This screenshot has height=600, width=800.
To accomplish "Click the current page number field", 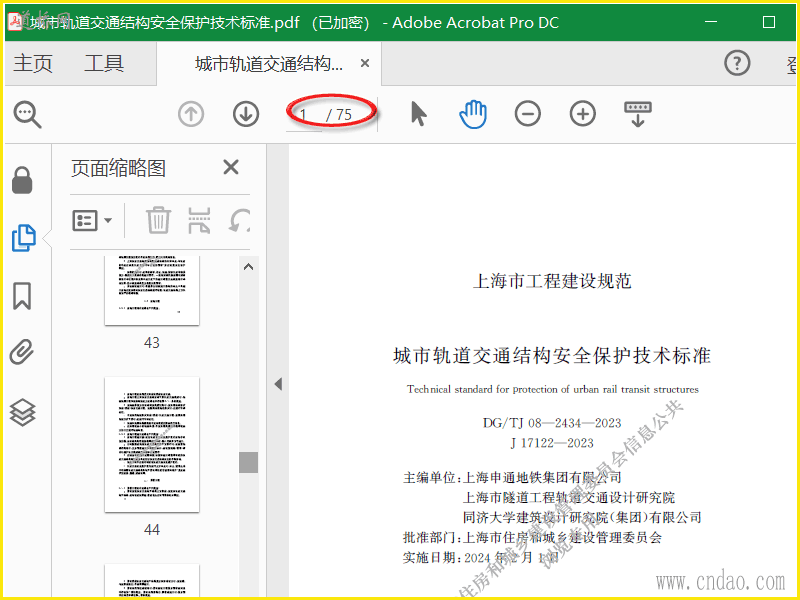I will pyautogui.click(x=304, y=114).
